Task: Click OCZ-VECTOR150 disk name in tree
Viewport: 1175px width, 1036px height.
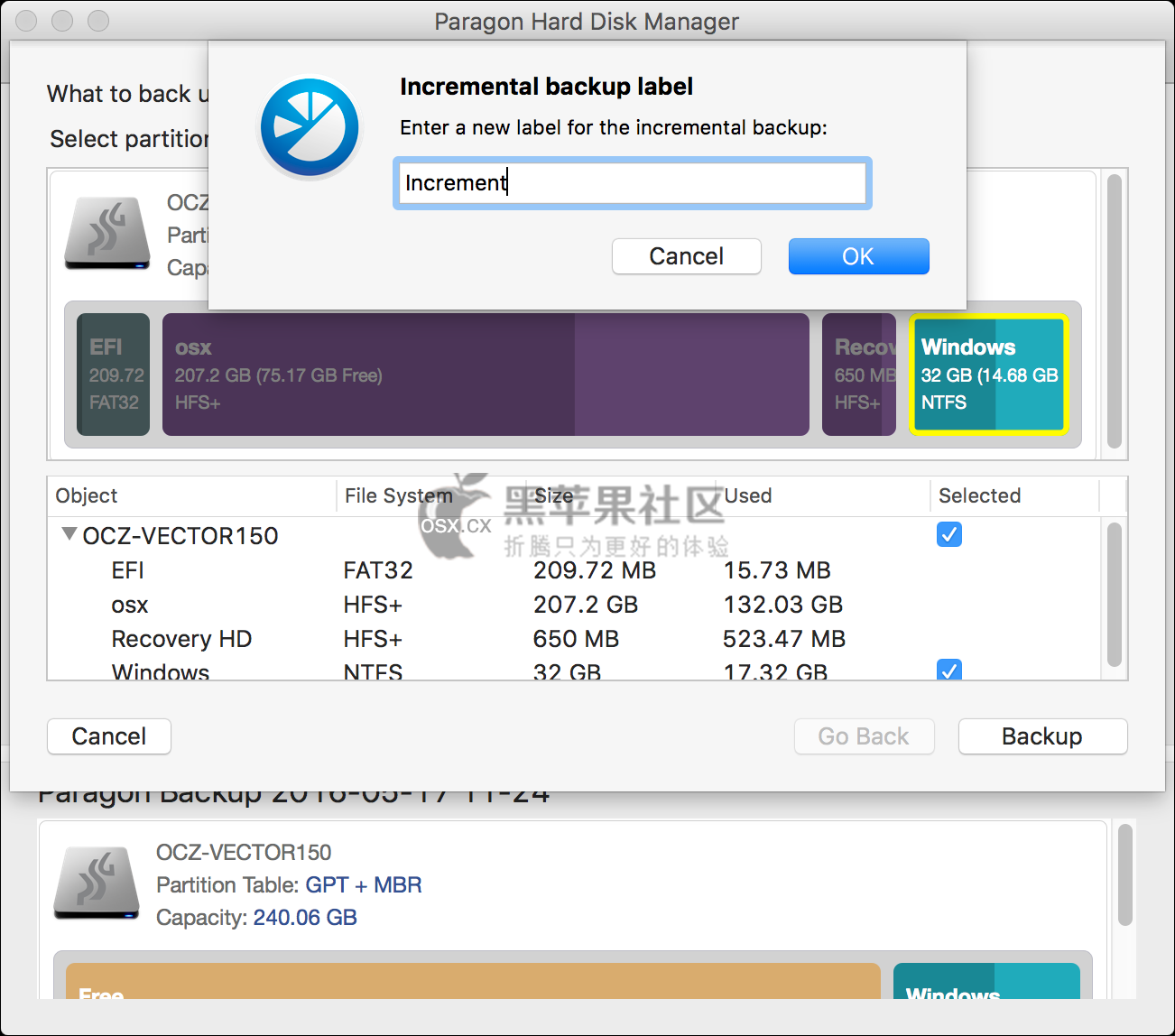Action: pyautogui.click(x=180, y=536)
